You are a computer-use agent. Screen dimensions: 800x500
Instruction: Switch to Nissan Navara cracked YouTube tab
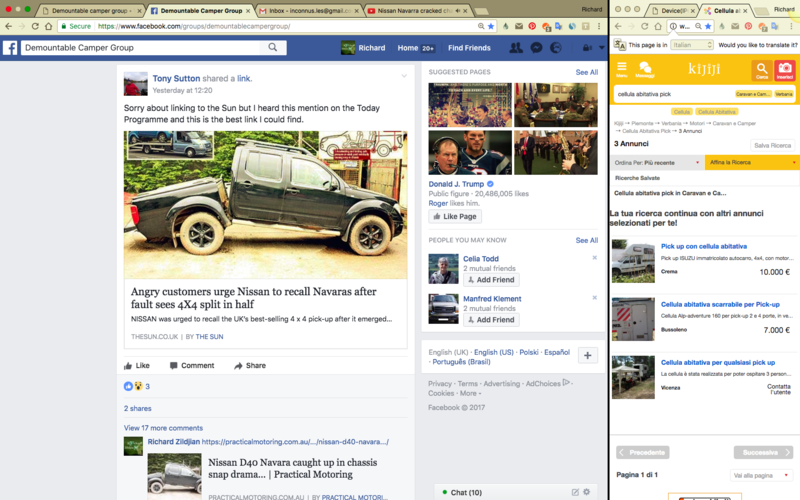[x=415, y=10]
